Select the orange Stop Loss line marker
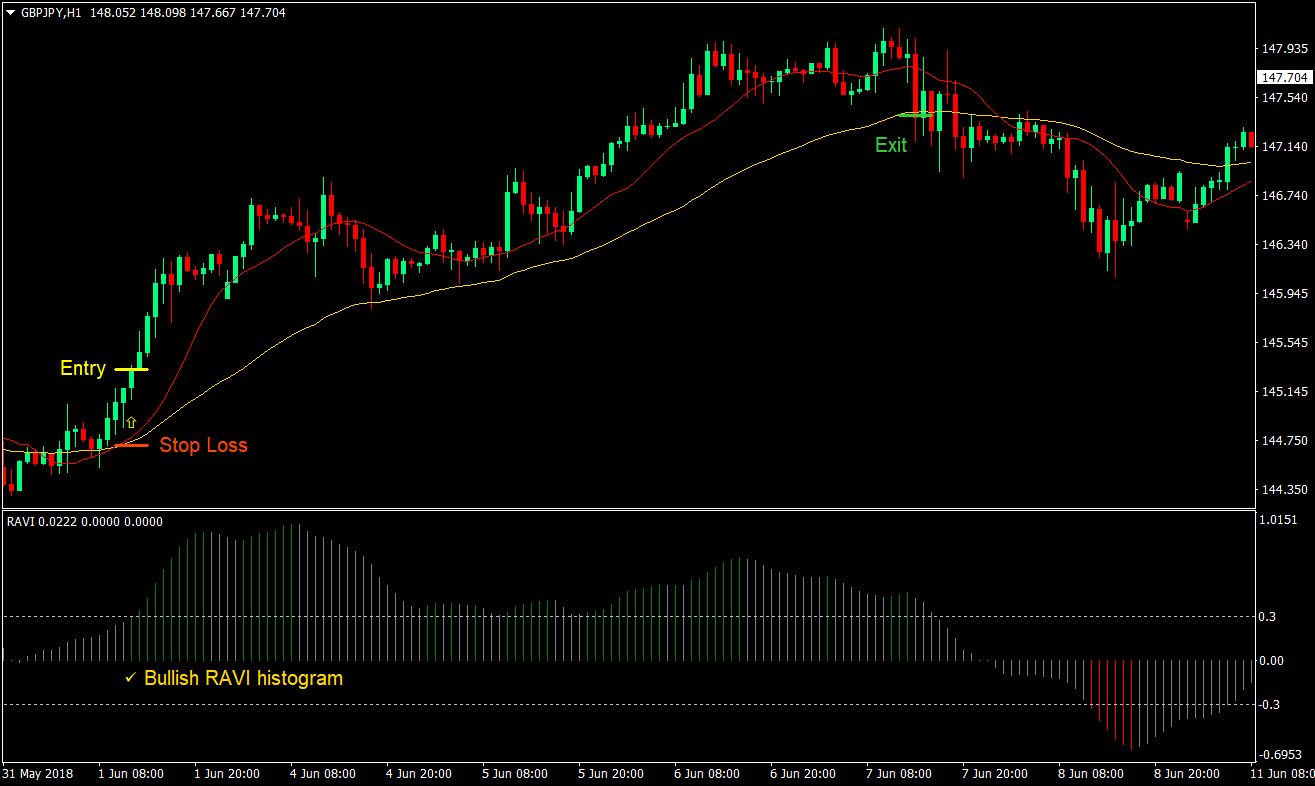The width and height of the screenshot is (1315, 786). pos(131,444)
